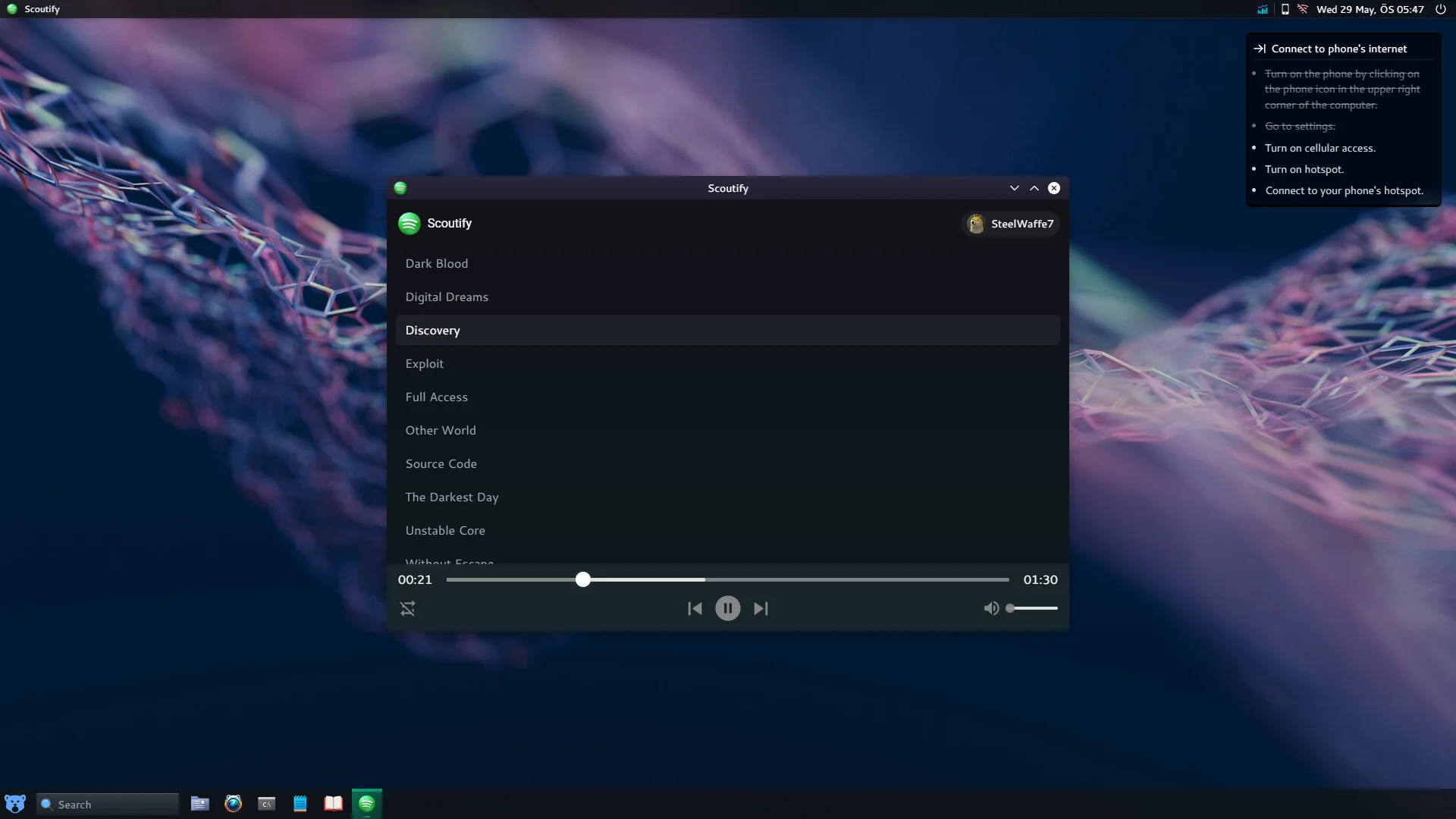The height and width of the screenshot is (819, 1456).
Task: Pause the currently playing track
Action: pyautogui.click(x=727, y=608)
